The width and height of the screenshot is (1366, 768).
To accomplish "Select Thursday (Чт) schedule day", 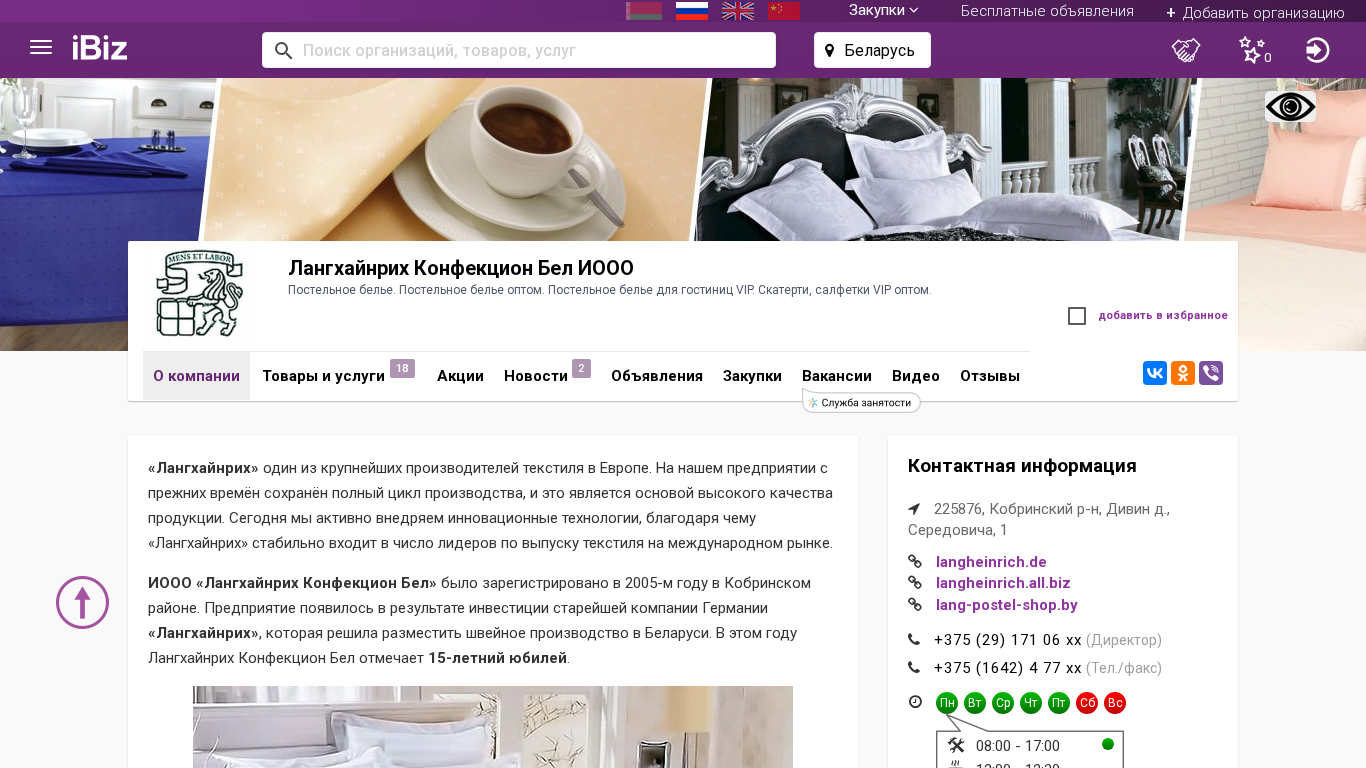I will click(1031, 703).
